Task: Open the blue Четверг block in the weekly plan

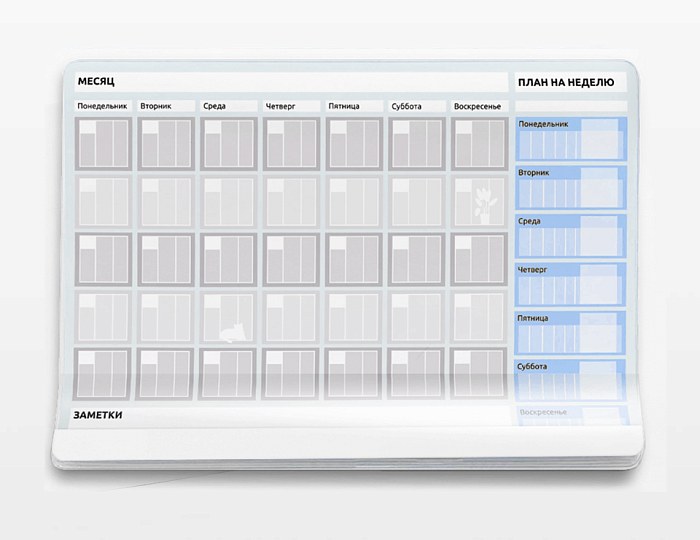Action: point(571,284)
